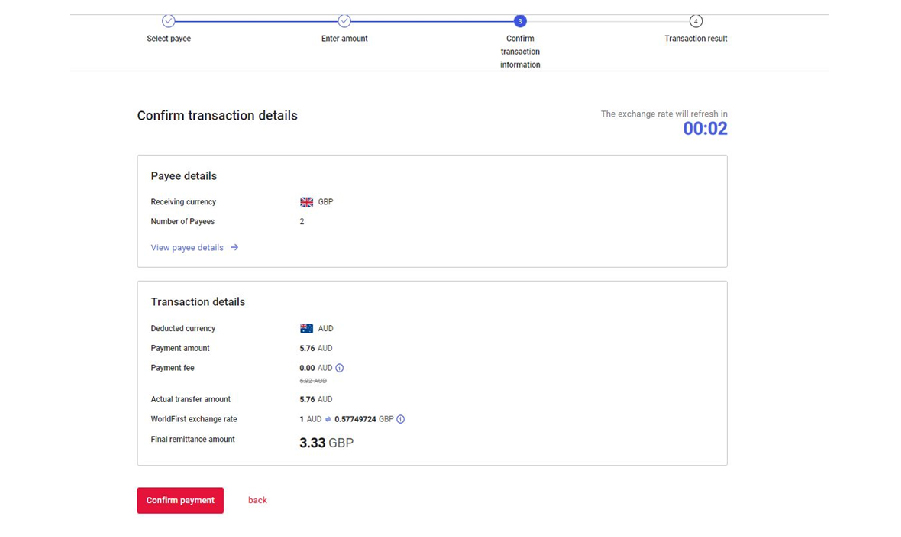Click the info icon beside the exchange rate

pyautogui.click(x=401, y=419)
